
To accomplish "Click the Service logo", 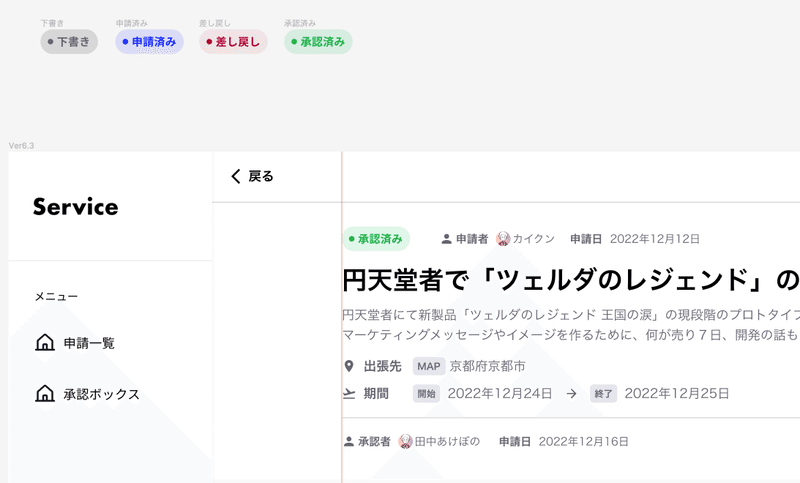I will coord(76,207).
